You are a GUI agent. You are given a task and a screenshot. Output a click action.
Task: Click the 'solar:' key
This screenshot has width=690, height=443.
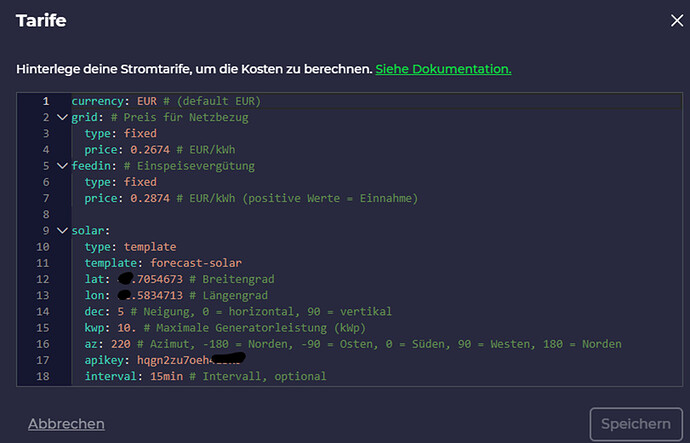(x=91, y=231)
